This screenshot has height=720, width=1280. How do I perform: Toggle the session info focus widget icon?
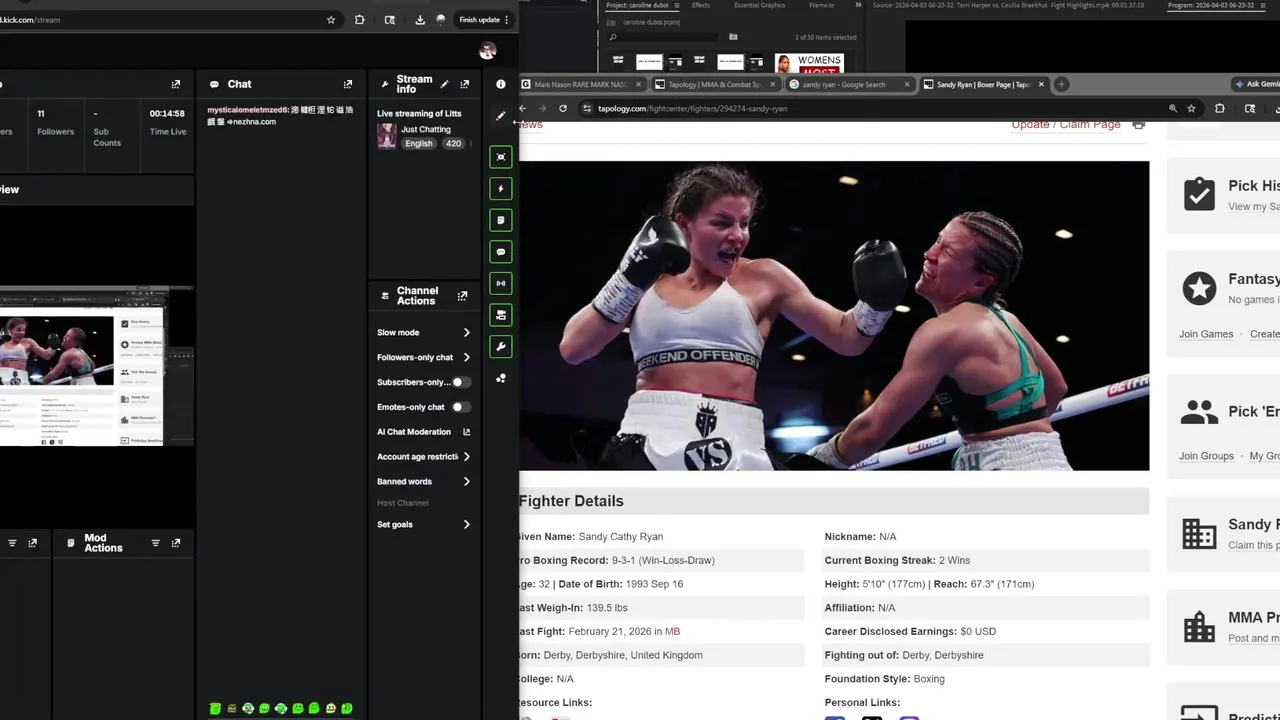coord(501,157)
